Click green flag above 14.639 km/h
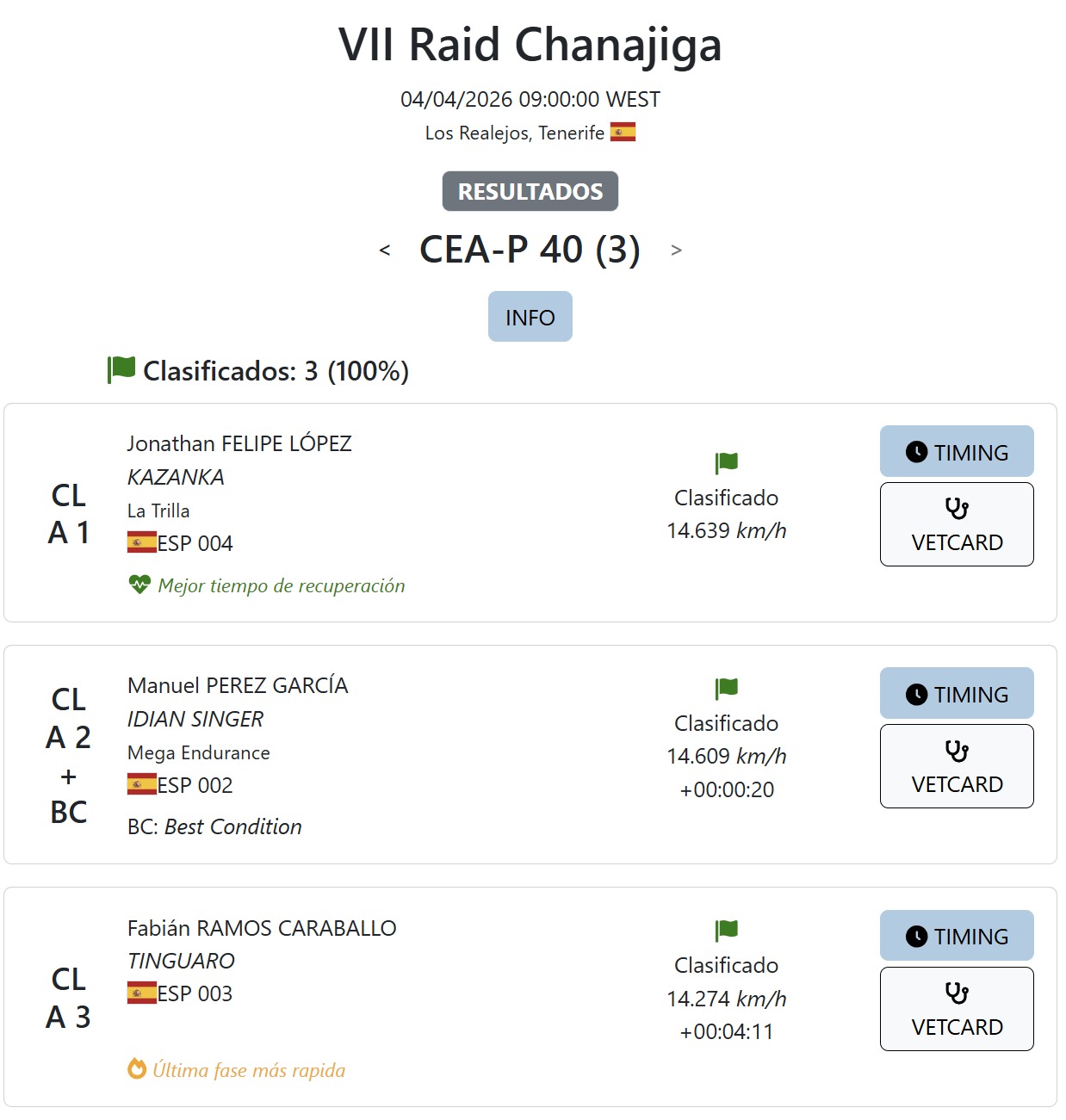Image resolution: width=1066 pixels, height=1120 pixels. (727, 462)
